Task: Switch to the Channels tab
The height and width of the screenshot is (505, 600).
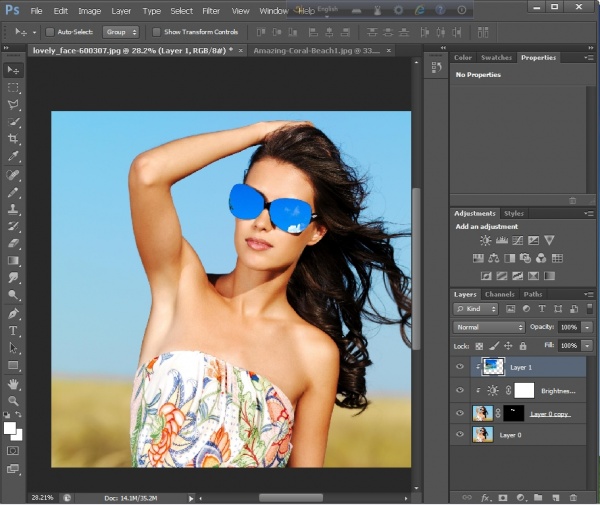Action: click(x=499, y=294)
